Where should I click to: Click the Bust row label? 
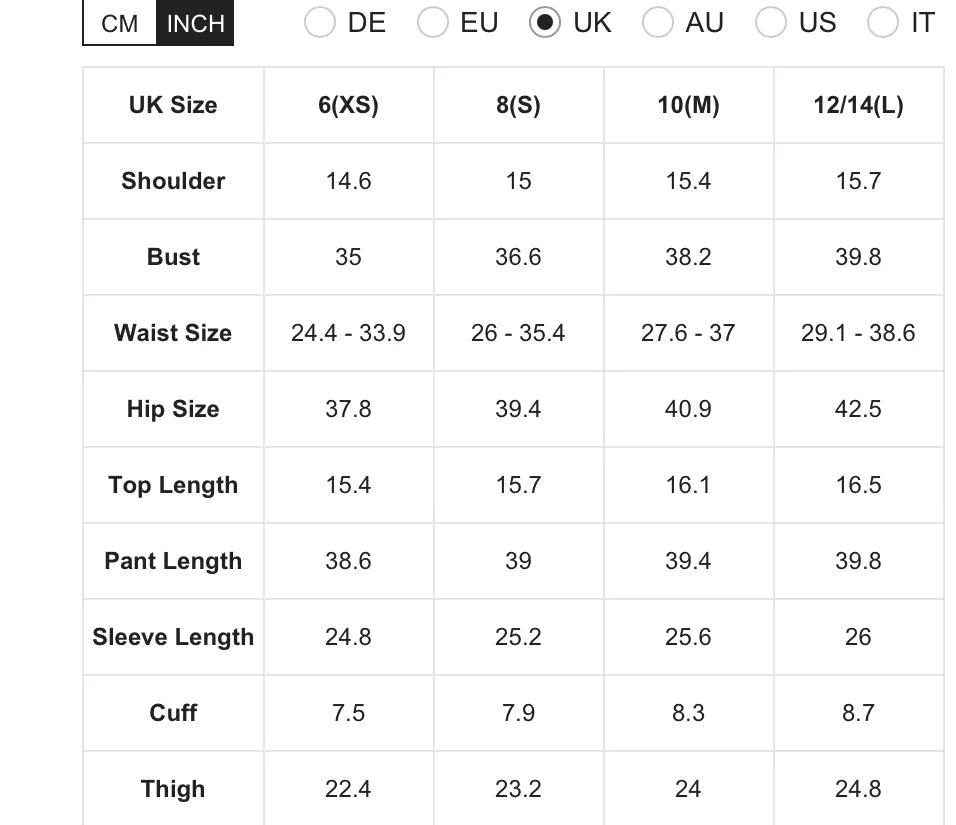click(172, 257)
